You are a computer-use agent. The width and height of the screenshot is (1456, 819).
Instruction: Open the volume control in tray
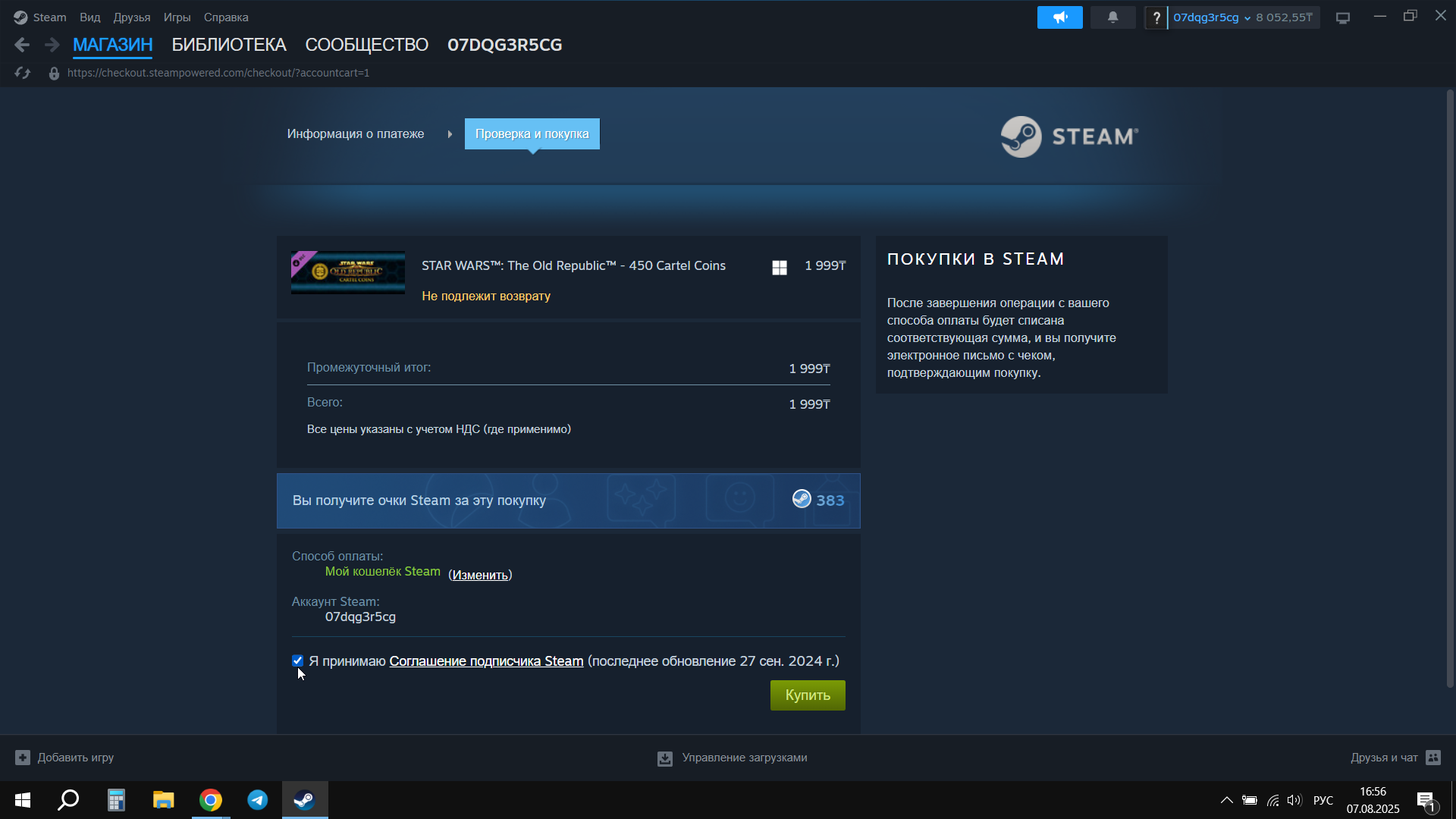(x=1294, y=800)
